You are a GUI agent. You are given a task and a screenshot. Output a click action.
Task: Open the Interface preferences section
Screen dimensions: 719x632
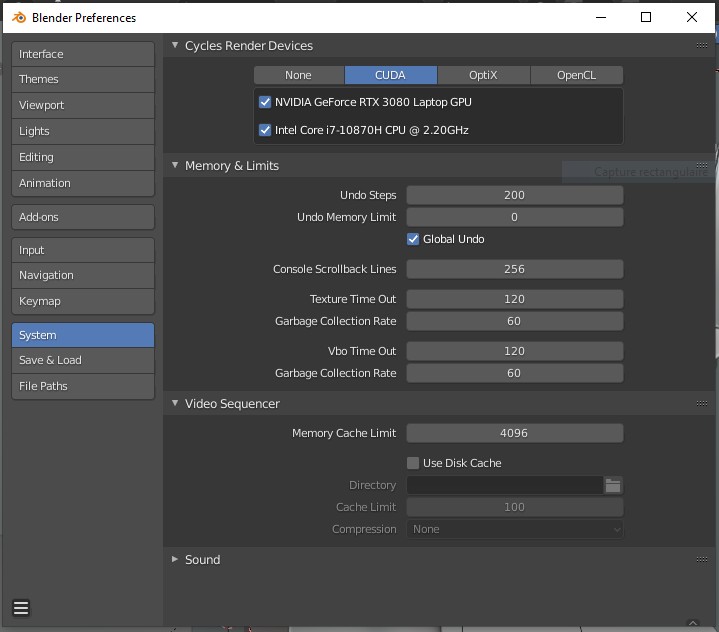pos(83,54)
